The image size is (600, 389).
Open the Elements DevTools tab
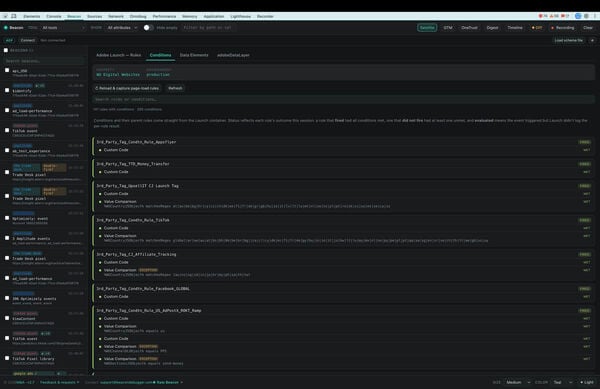(32, 16)
